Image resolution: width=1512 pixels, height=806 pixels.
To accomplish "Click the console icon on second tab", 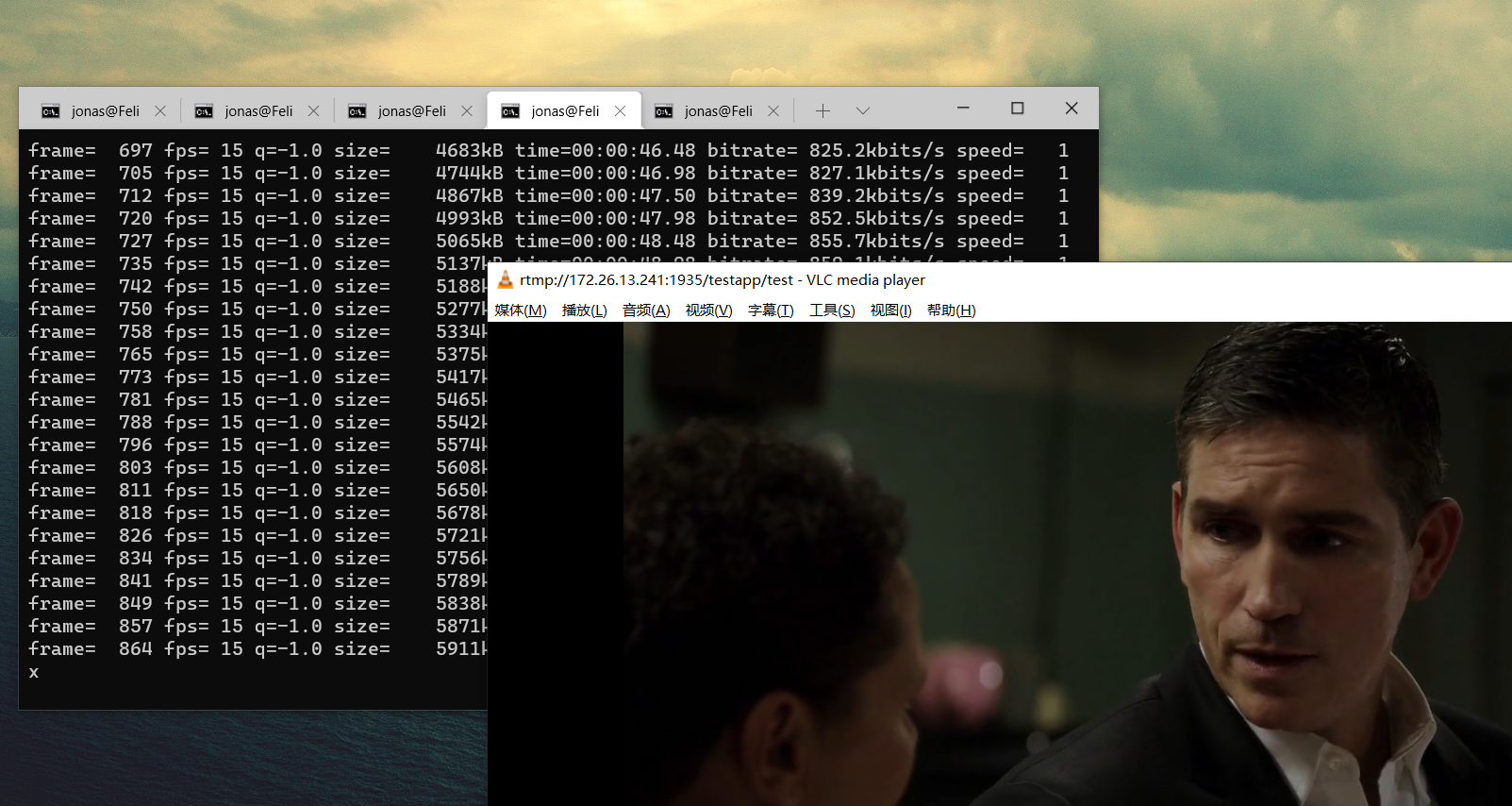I will (204, 111).
